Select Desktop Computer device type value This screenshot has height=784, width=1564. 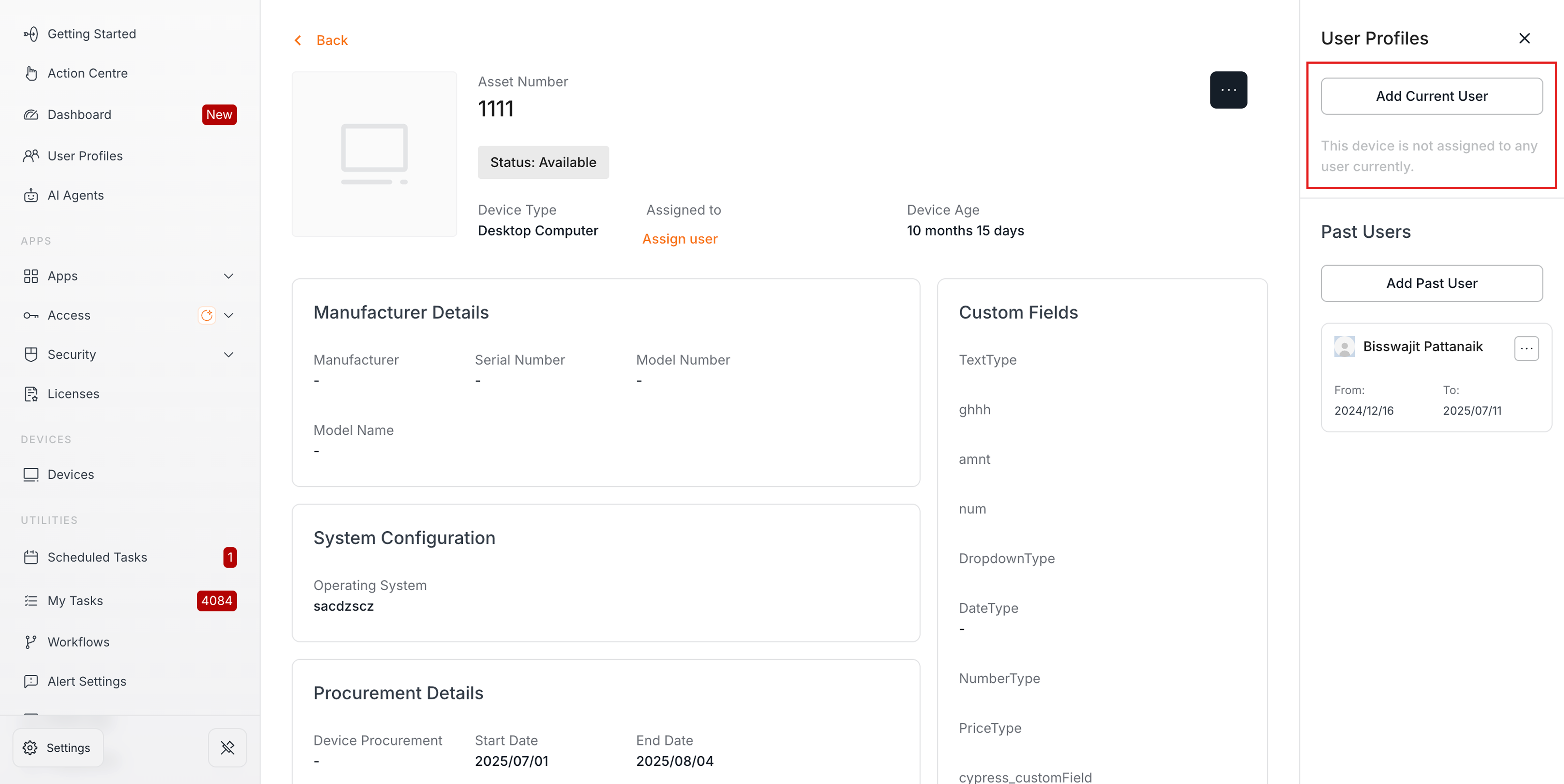[537, 231]
